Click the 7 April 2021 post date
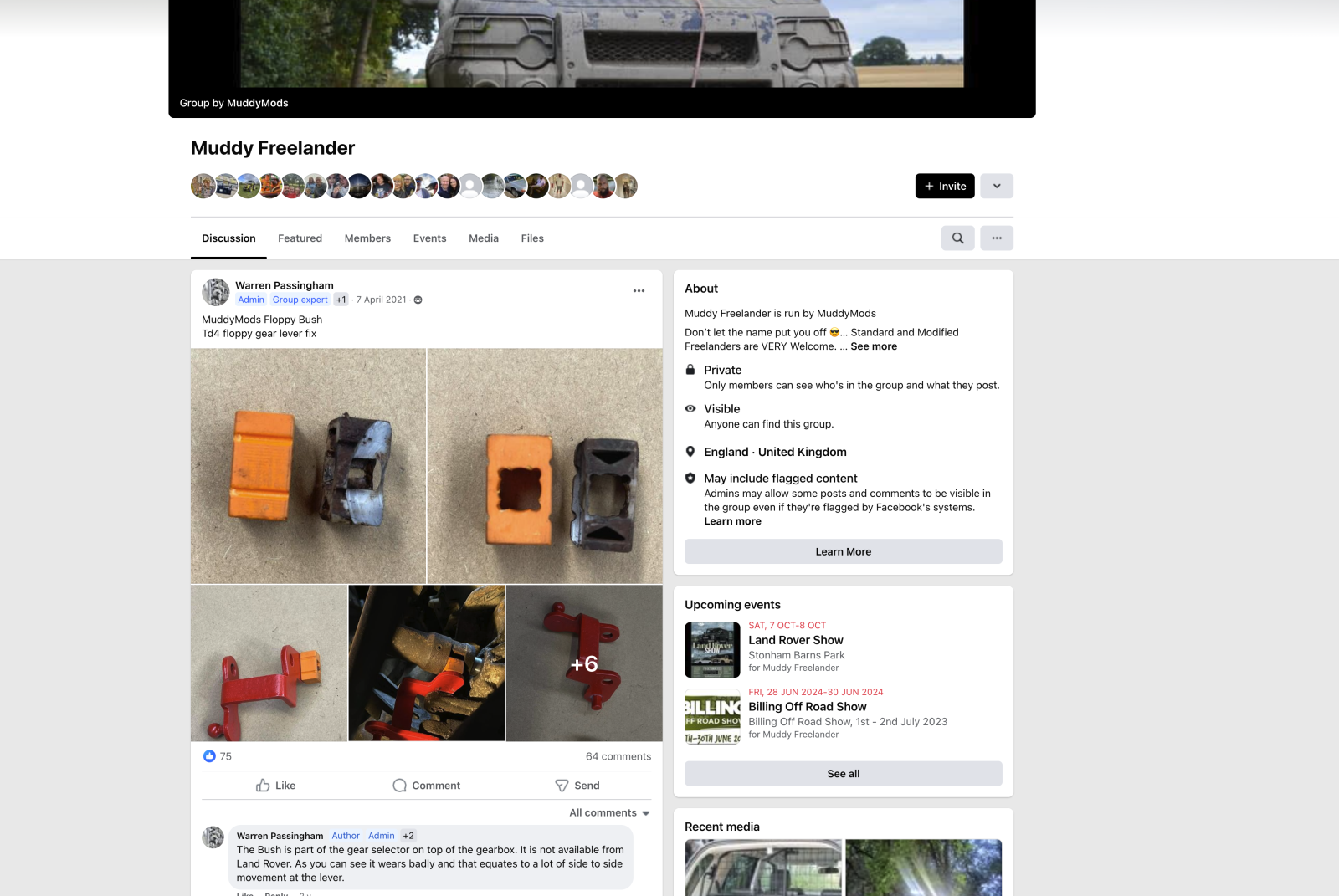The width and height of the screenshot is (1339, 896). pos(382,300)
